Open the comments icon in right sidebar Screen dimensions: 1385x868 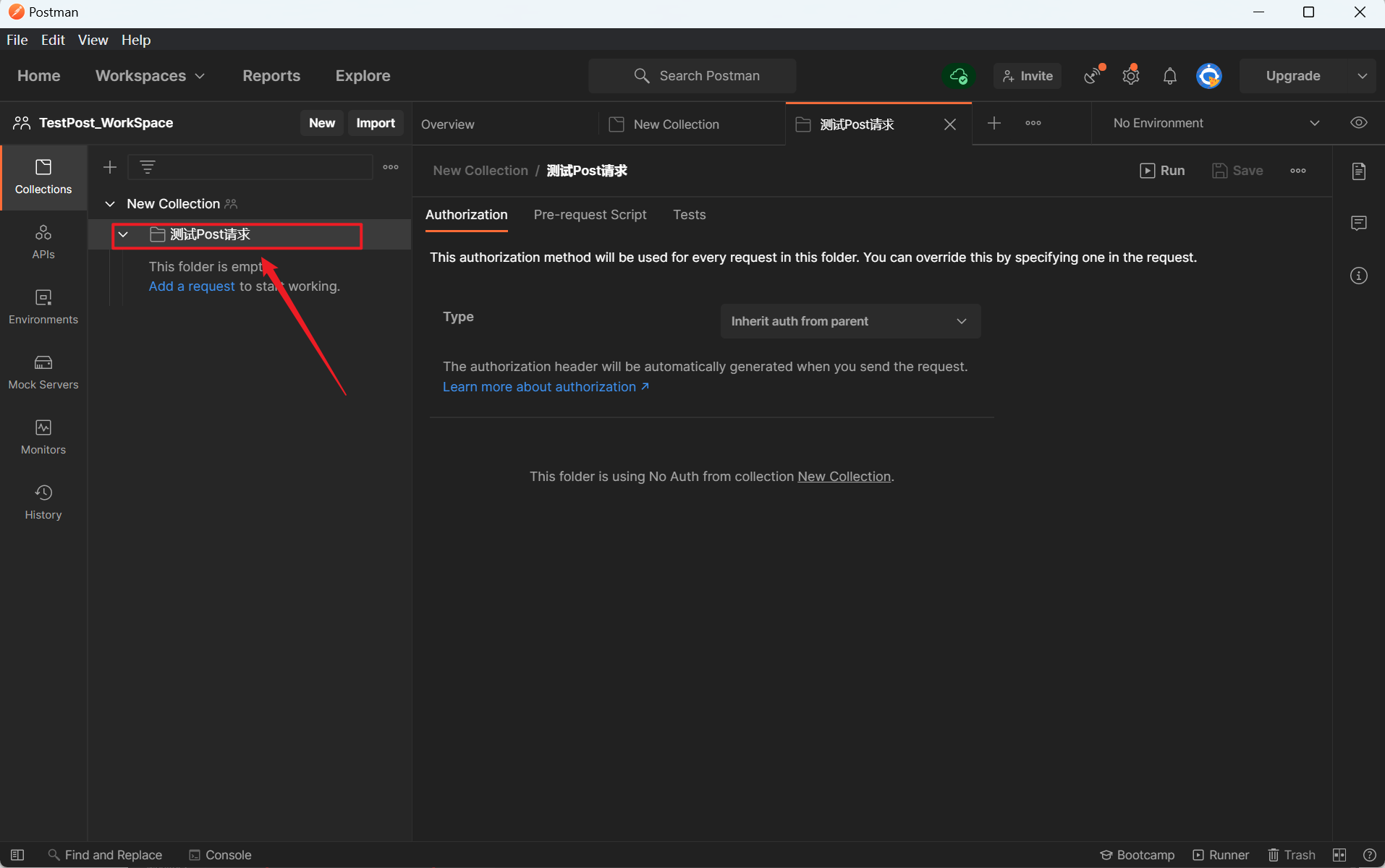click(1359, 223)
